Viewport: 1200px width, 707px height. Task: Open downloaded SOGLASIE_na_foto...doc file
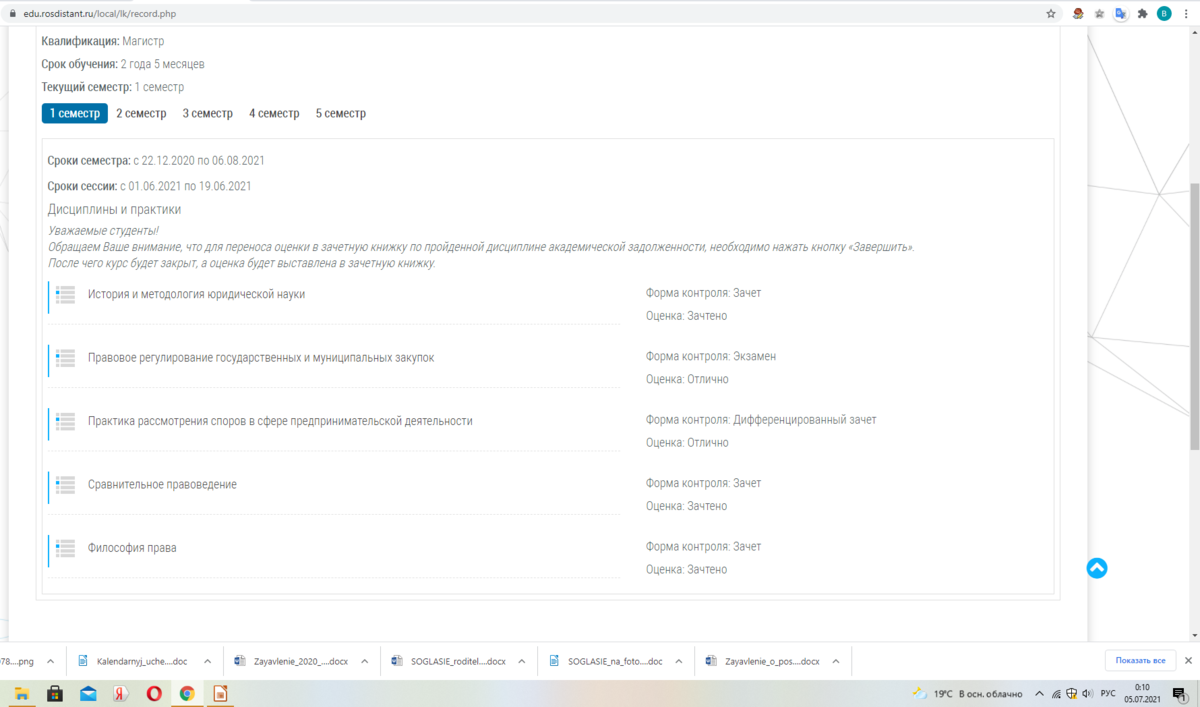tap(606, 661)
